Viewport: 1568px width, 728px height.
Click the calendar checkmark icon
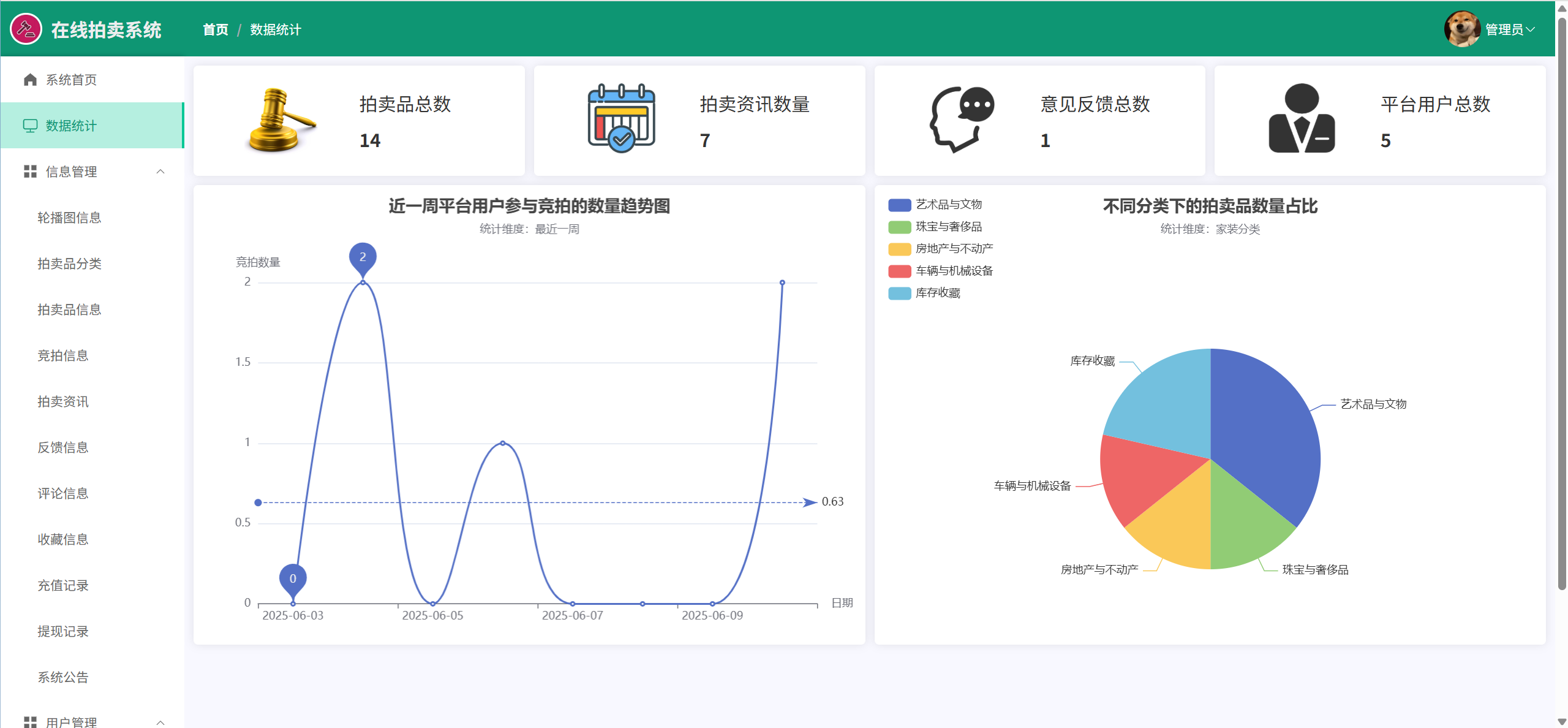pos(621,119)
